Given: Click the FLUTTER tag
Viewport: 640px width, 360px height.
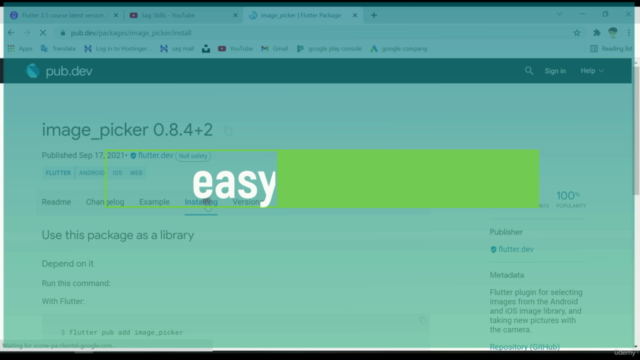Looking at the screenshot, I should 58,173.
